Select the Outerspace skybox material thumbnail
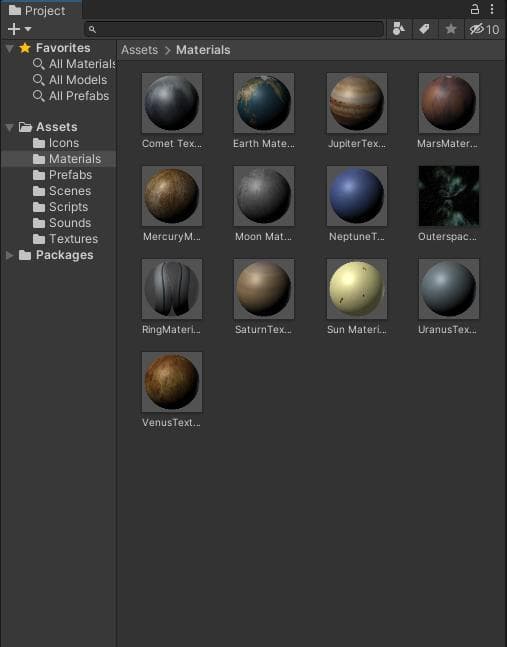 tap(449, 196)
